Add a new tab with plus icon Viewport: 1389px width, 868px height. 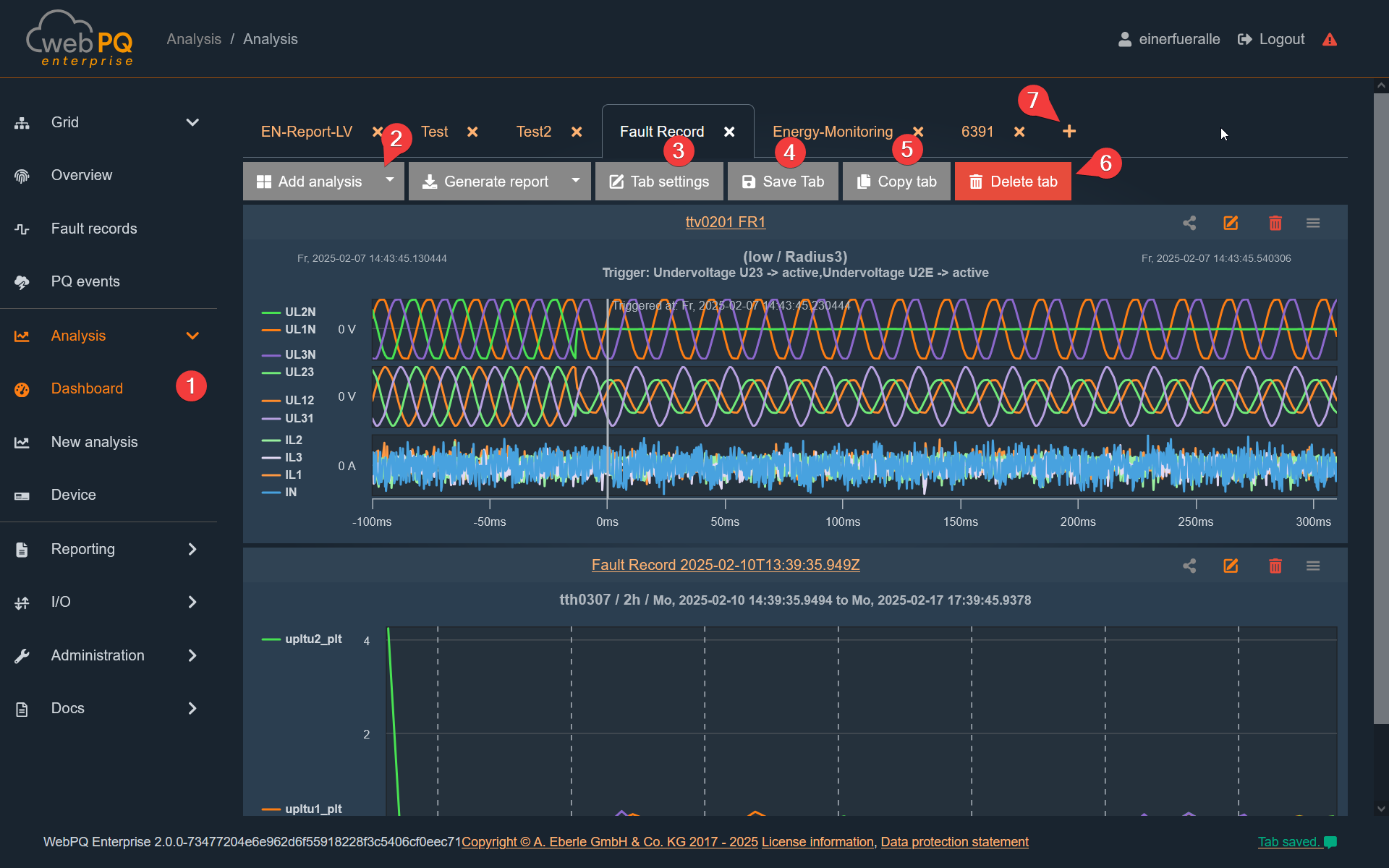tap(1069, 132)
